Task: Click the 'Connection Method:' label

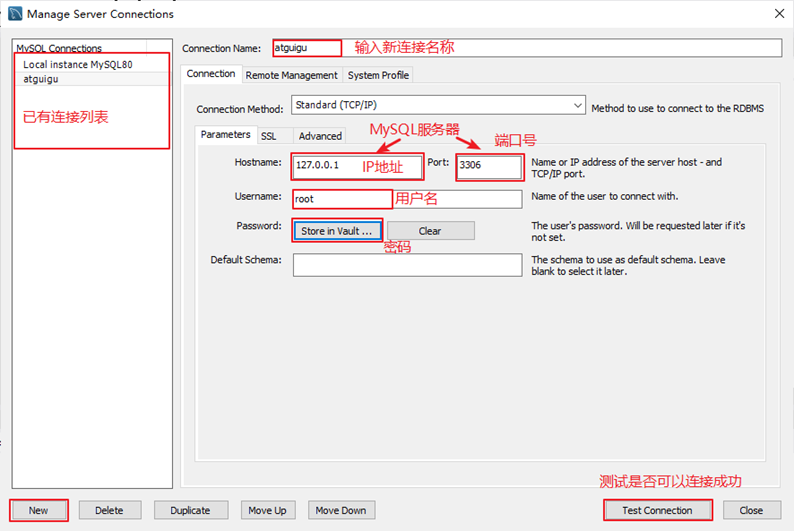Action: coord(240,109)
